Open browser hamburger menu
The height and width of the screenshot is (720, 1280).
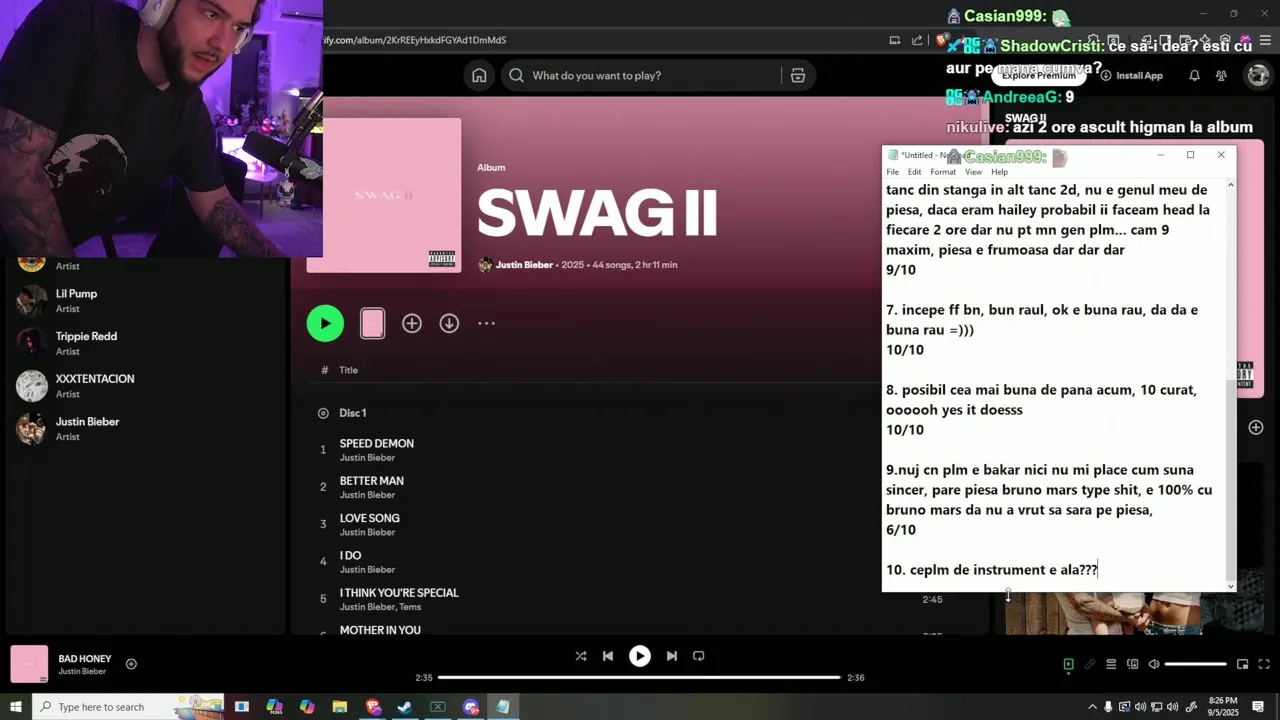[x=1266, y=40]
